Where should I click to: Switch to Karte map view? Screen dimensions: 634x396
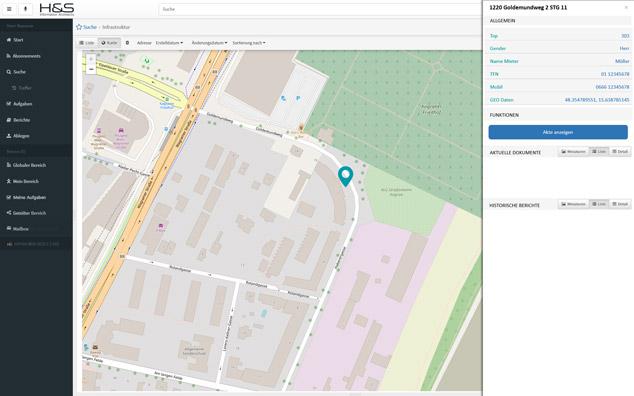pos(109,43)
